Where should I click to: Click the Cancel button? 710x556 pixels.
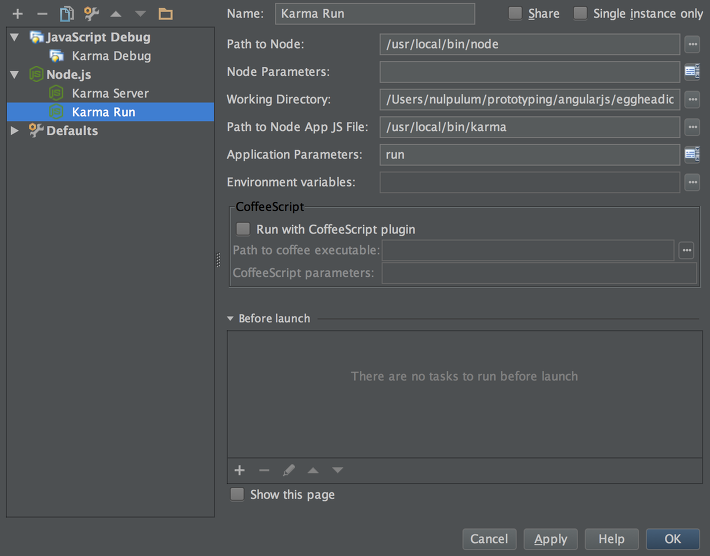[489, 539]
